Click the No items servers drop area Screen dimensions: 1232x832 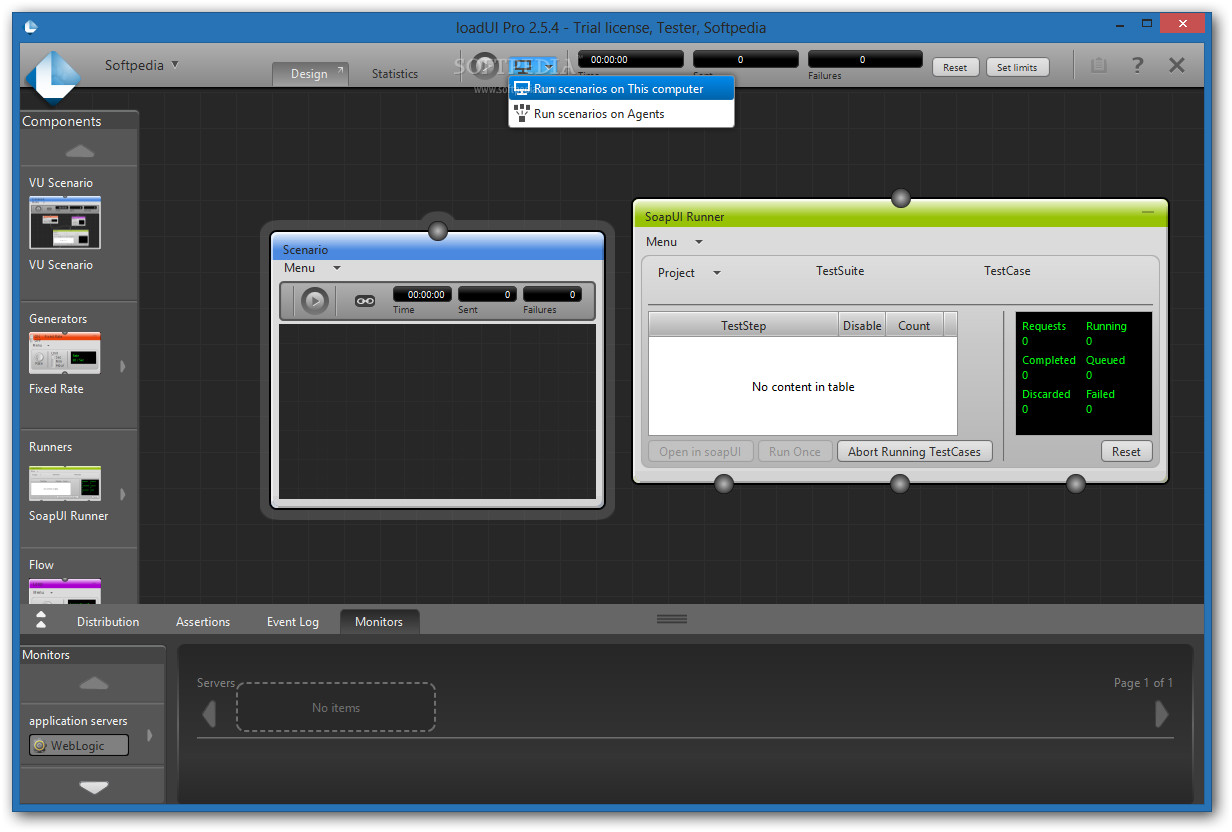(x=336, y=708)
